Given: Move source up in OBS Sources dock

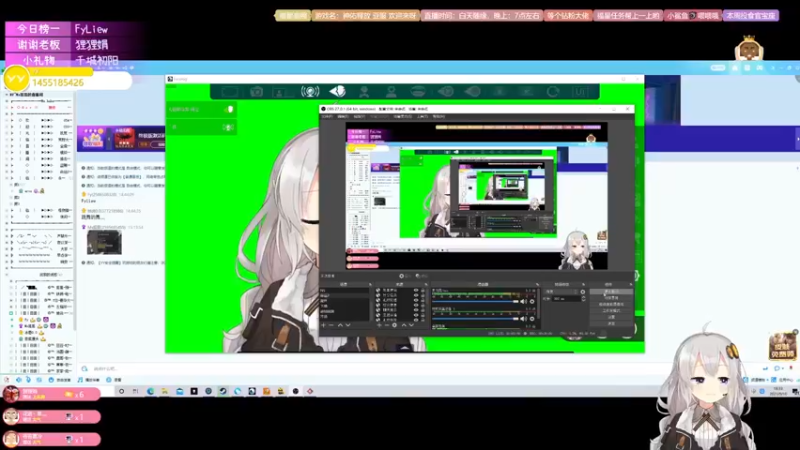Looking at the screenshot, I should pyautogui.click(x=404, y=325).
